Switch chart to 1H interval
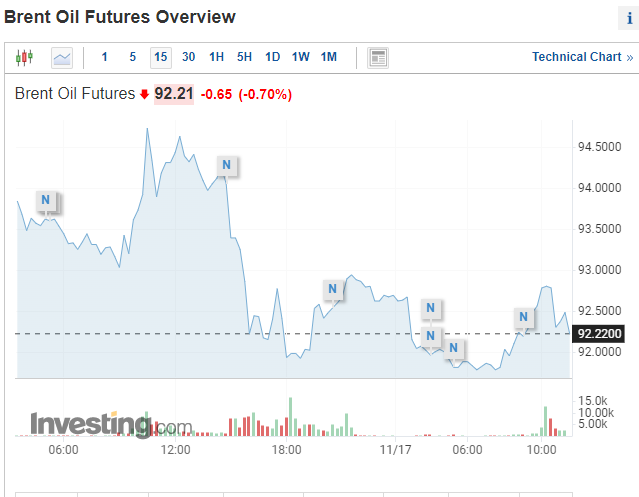This screenshot has width=639, height=497. (x=216, y=57)
